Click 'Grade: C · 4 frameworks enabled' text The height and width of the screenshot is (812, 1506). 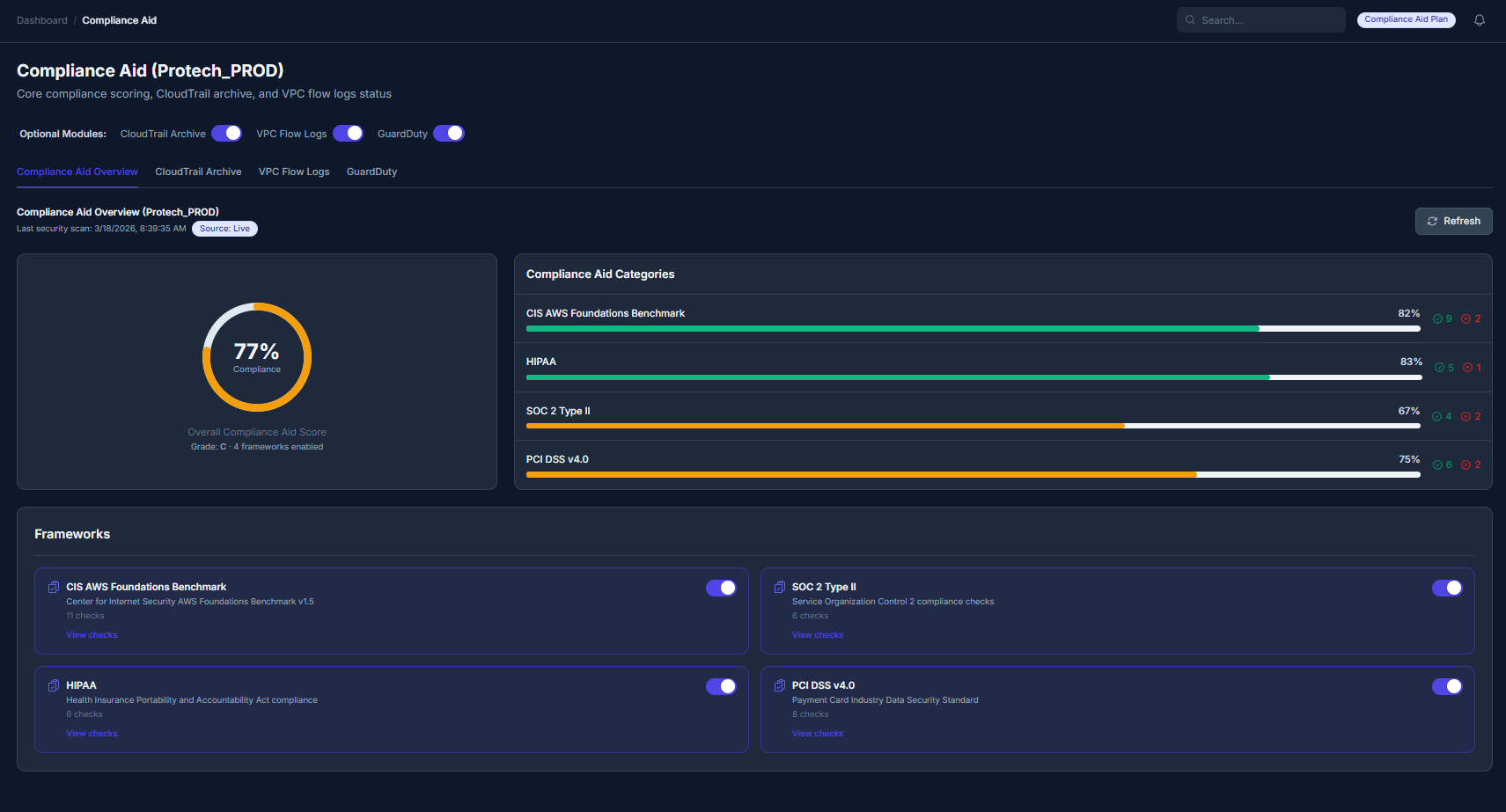pyautogui.click(x=257, y=447)
